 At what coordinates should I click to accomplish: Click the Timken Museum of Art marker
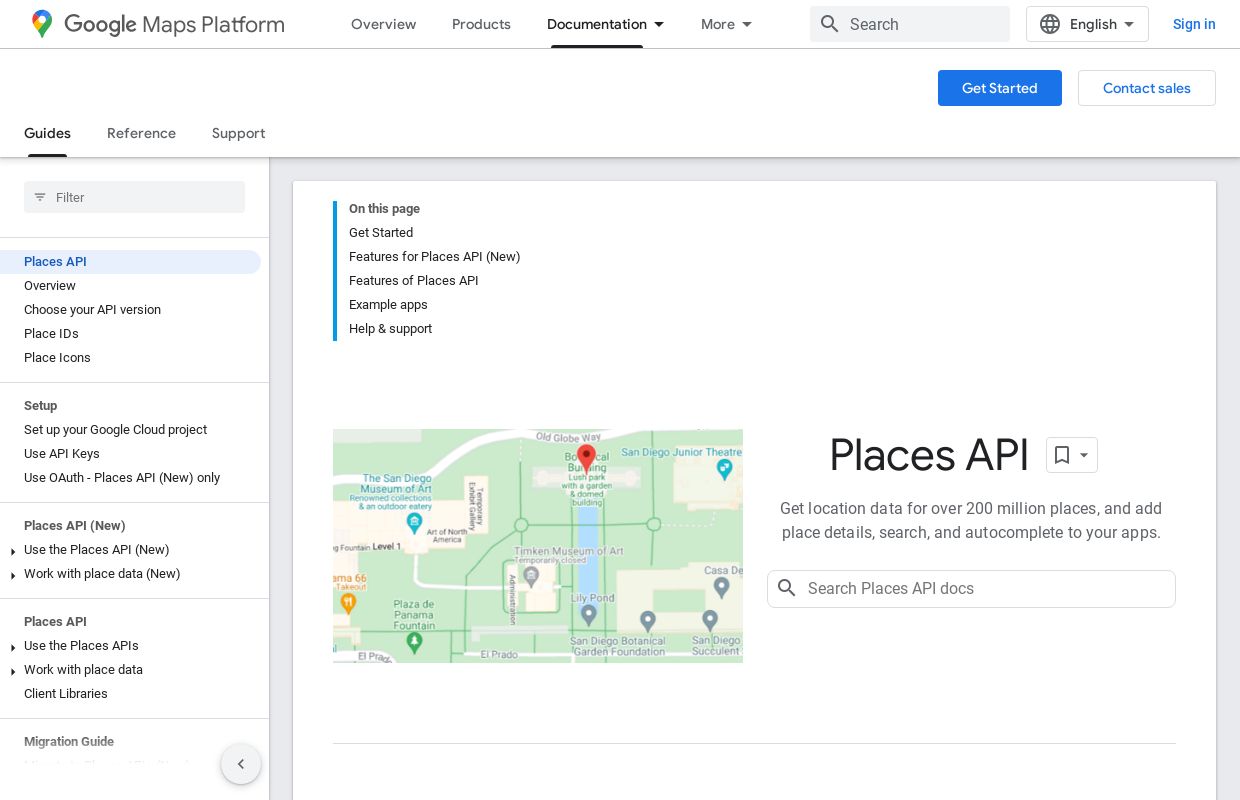click(x=531, y=576)
